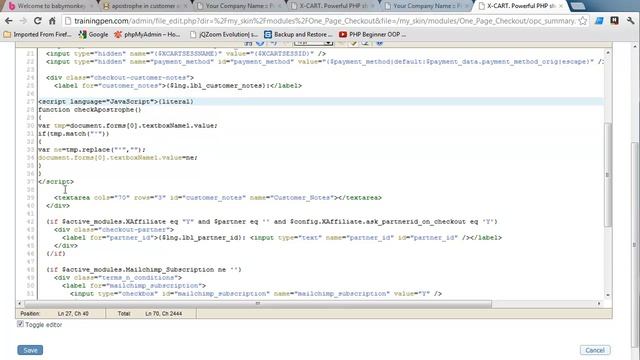Click the code editor scroll-up arrow
Screen dimensions: 640x360
608,53
